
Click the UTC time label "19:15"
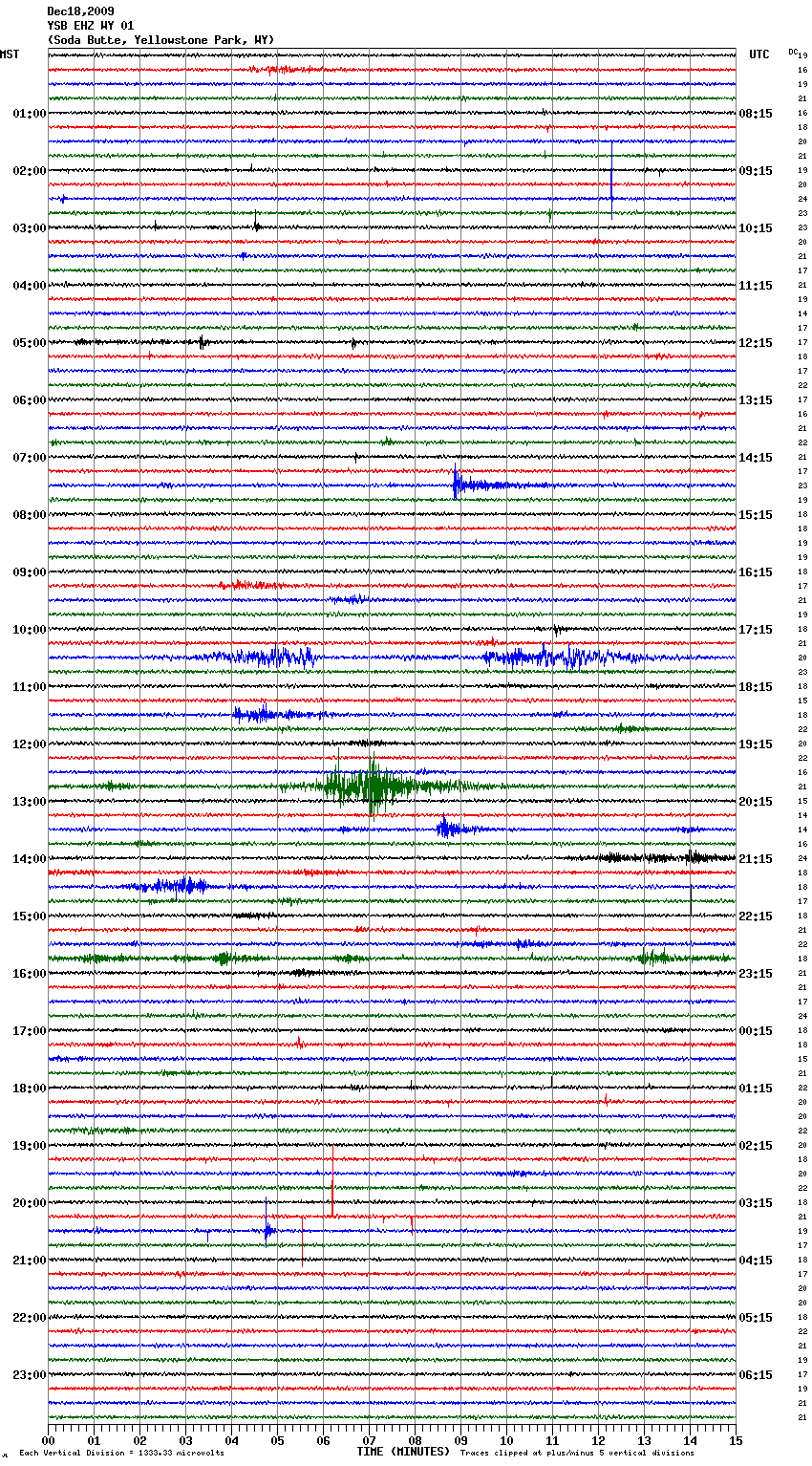[756, 744]
